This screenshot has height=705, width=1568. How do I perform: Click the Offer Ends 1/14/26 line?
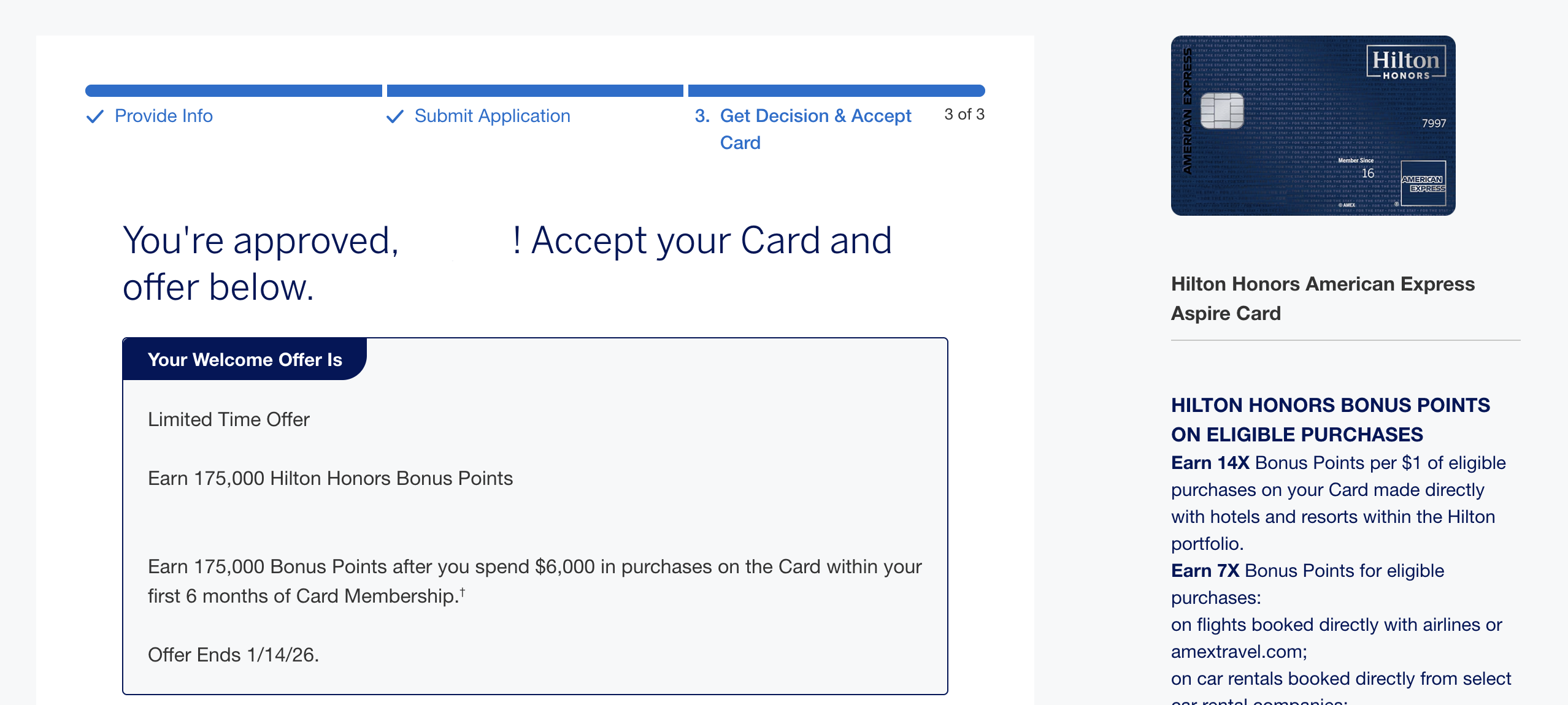click(233, 655)
